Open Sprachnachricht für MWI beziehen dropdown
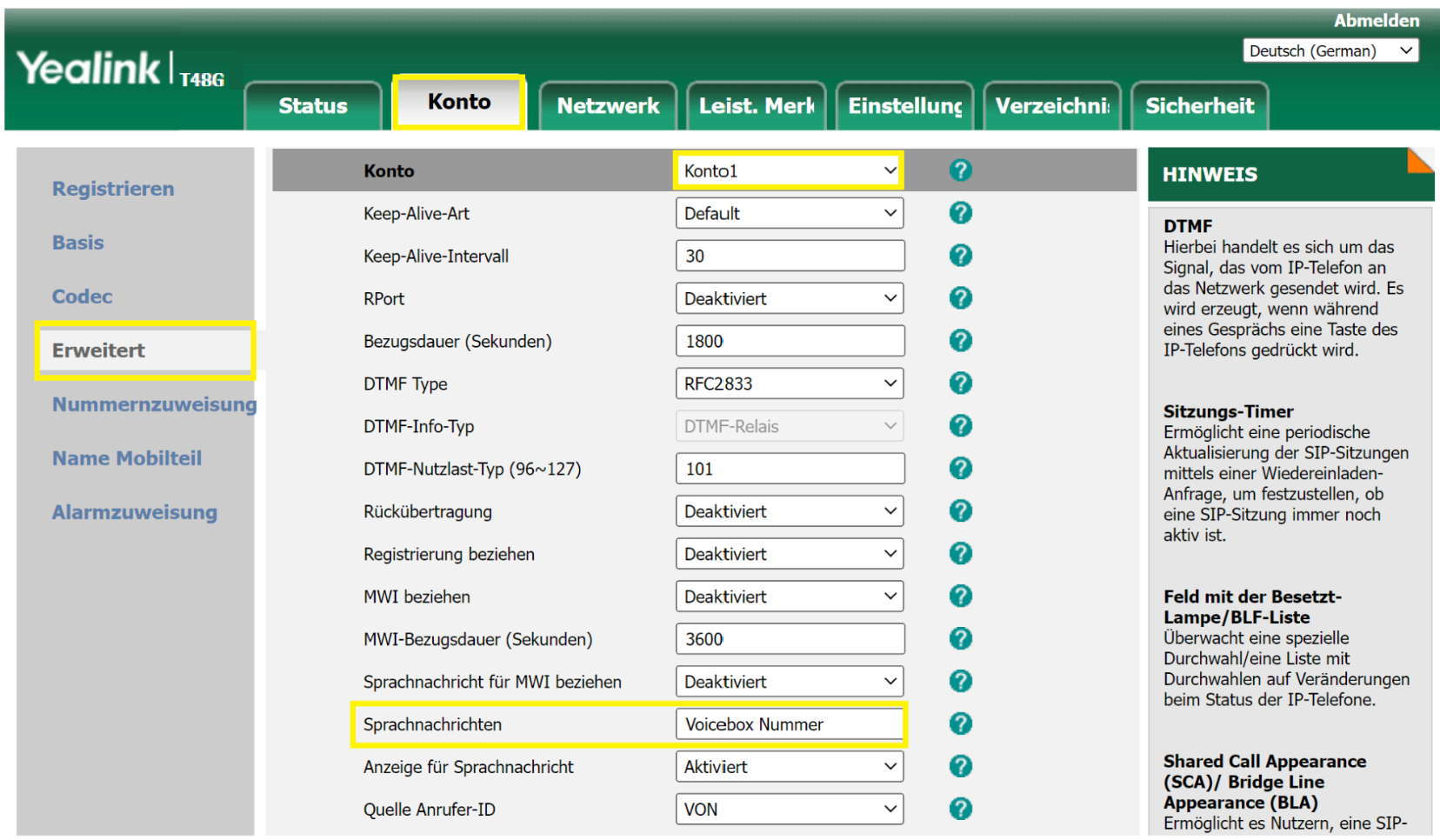The image size is (1440, 840). point(790,682)
